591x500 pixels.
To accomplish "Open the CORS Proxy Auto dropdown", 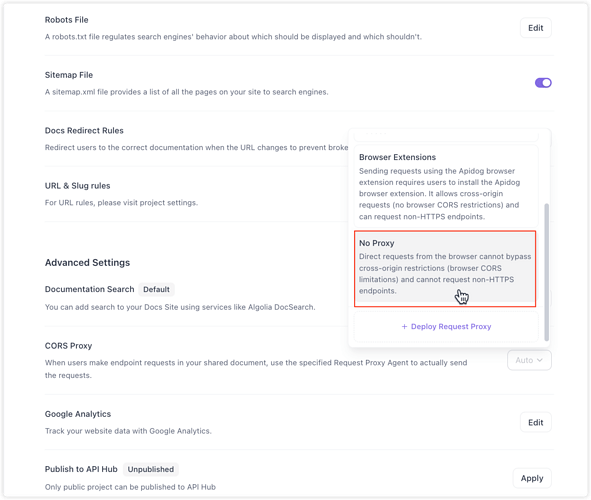I will pyautogui.click(x=529, y=360).
